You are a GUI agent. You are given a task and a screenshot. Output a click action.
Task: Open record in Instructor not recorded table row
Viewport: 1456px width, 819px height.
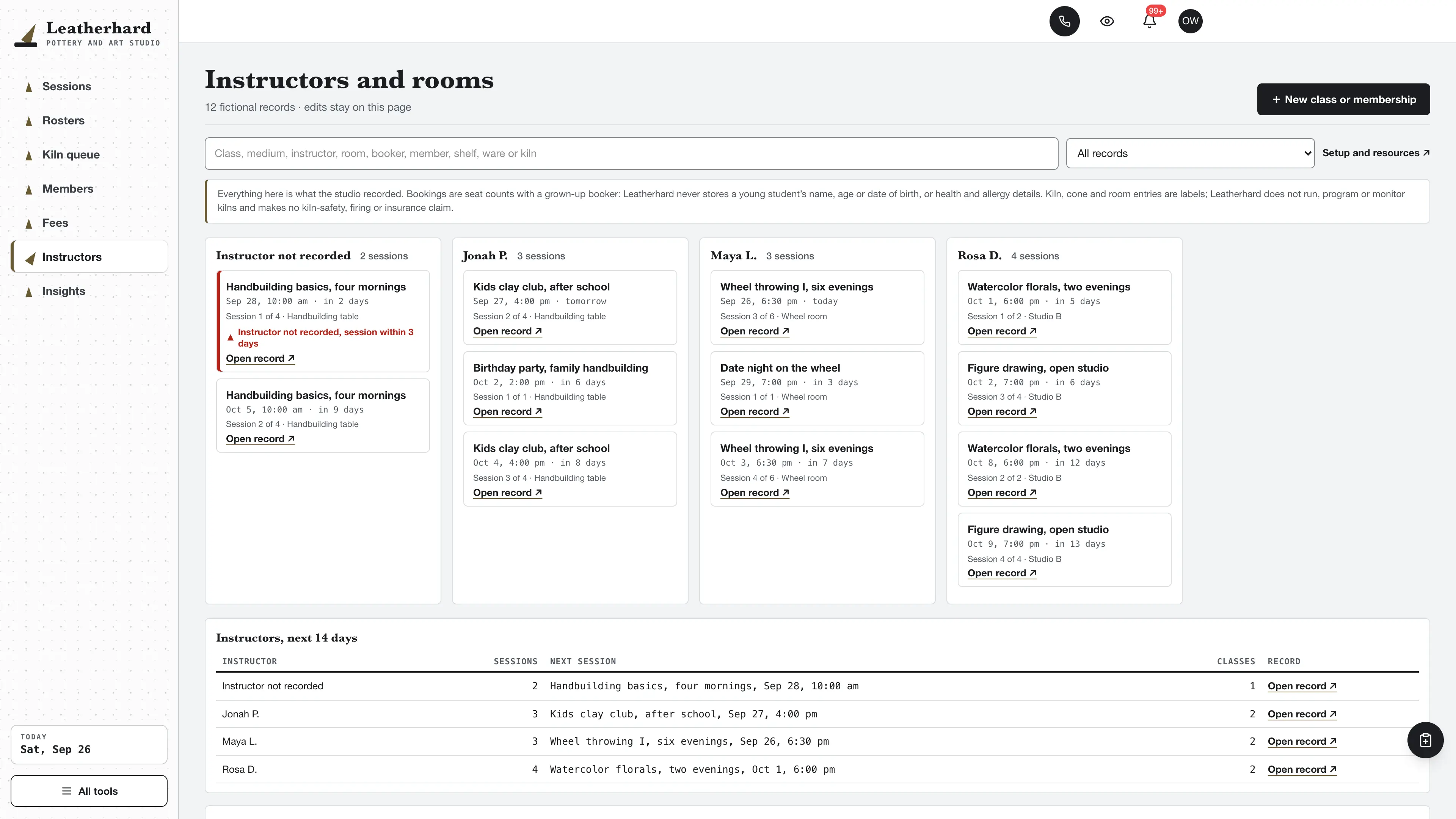(x=1302, y=686)
